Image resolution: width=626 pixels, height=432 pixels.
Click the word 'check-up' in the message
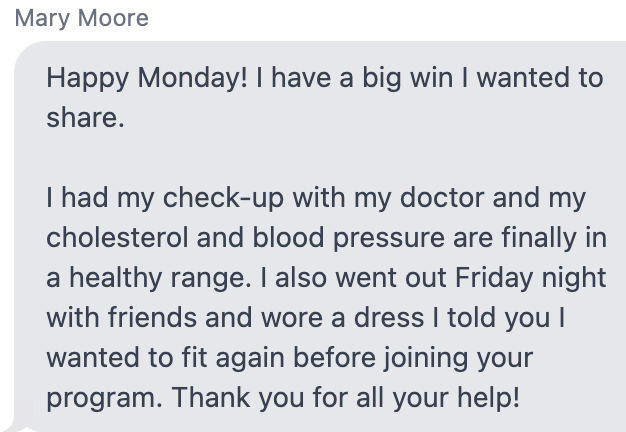pyautogui.click(x=223, y=198)
